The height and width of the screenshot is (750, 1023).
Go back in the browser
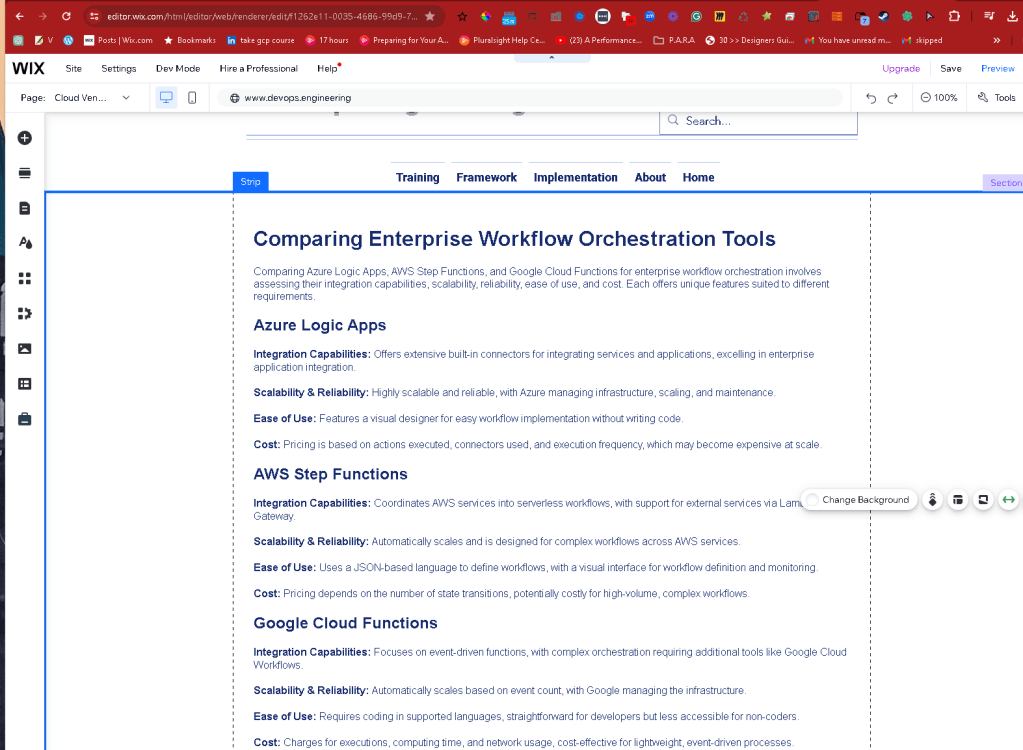20,16
